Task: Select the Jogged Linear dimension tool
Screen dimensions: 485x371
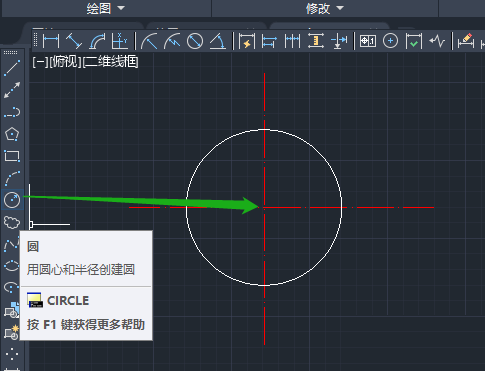Action: coord(437,41)
